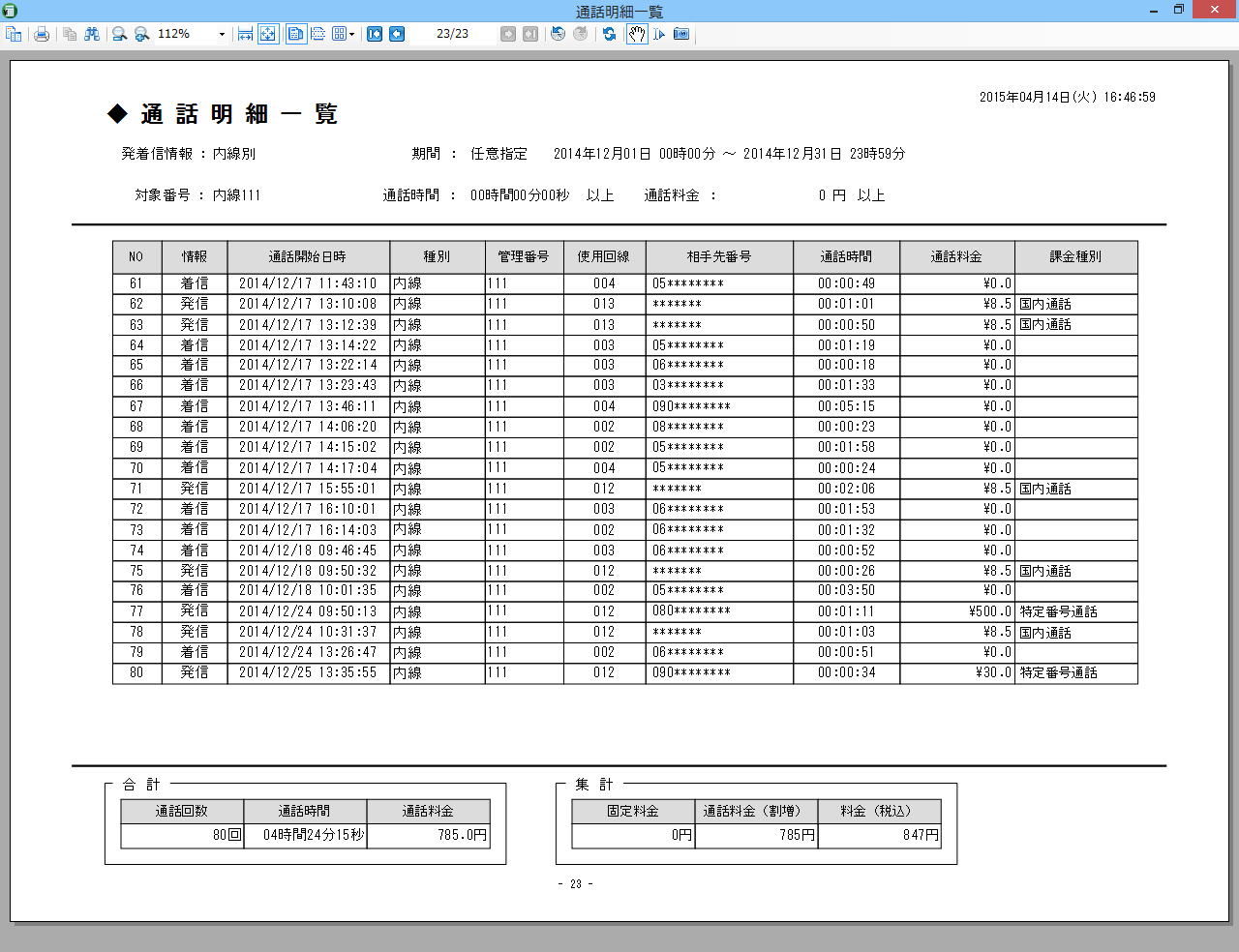Click the application icon in title bar
1239x952 pixels.
pos(10,11)
